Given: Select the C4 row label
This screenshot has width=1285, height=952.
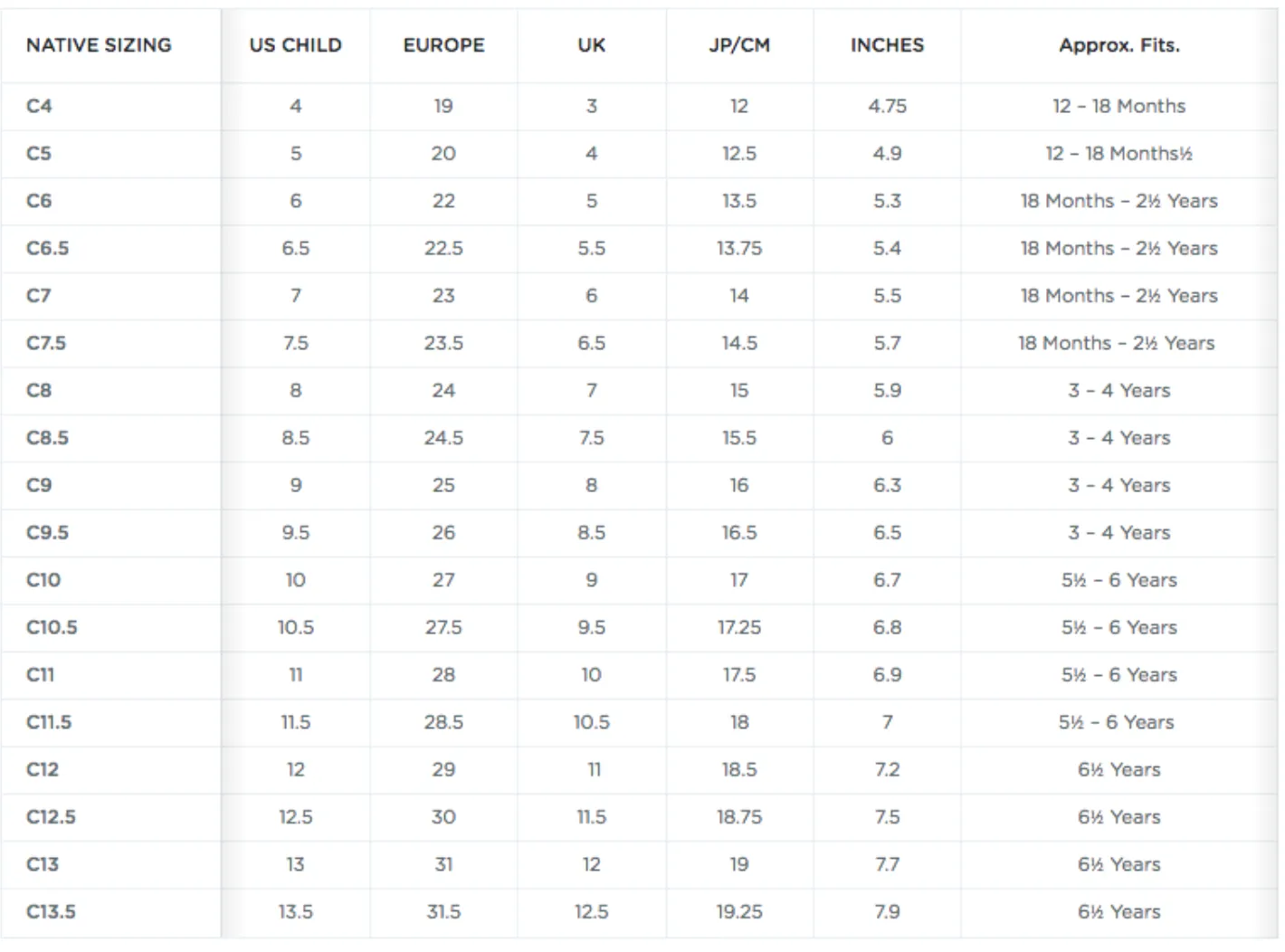Looking at the screenshot, I should pyautogui.click(x=39, y=106).
